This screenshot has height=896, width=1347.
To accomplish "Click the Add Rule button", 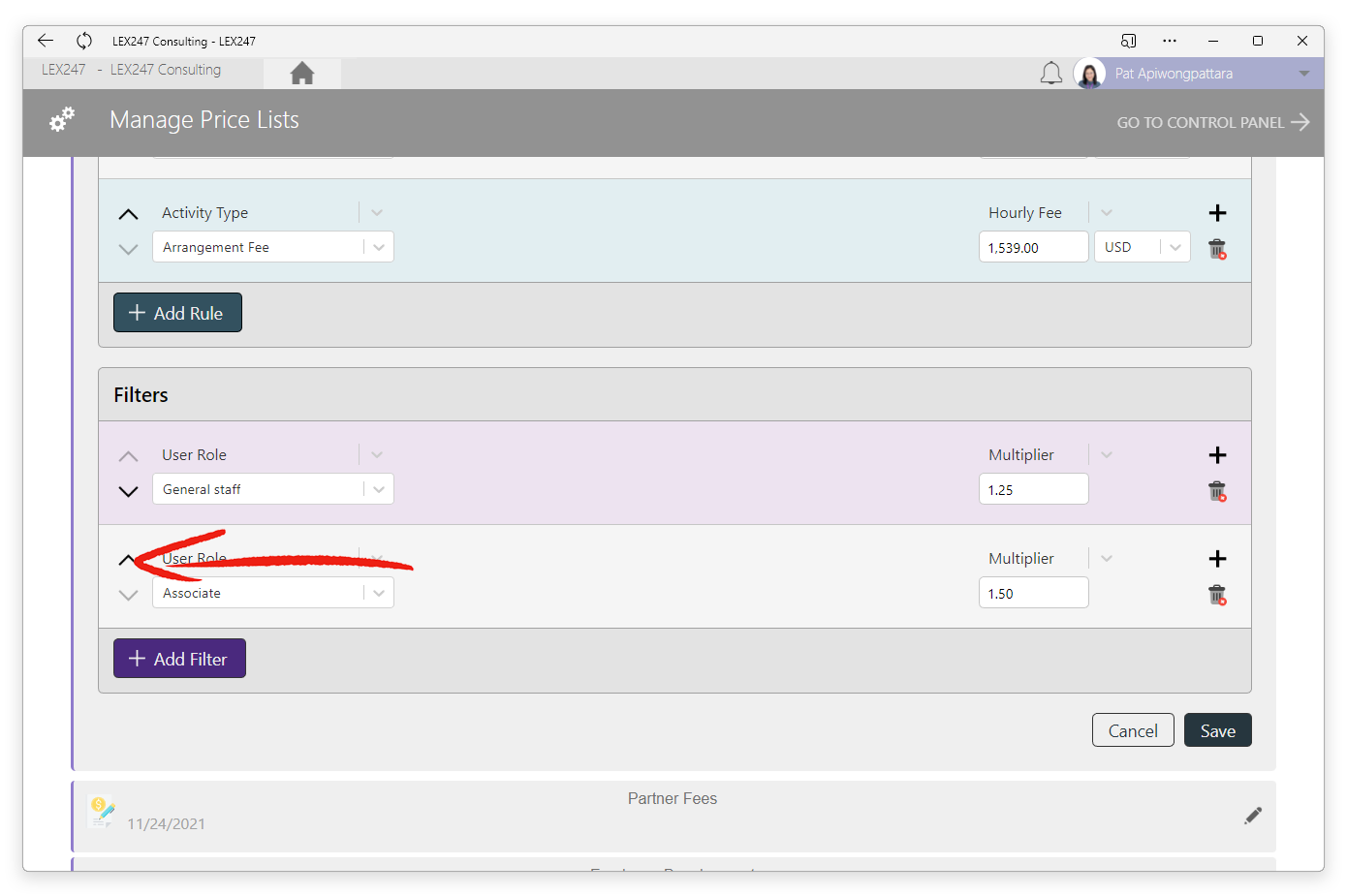I will 177,313.
